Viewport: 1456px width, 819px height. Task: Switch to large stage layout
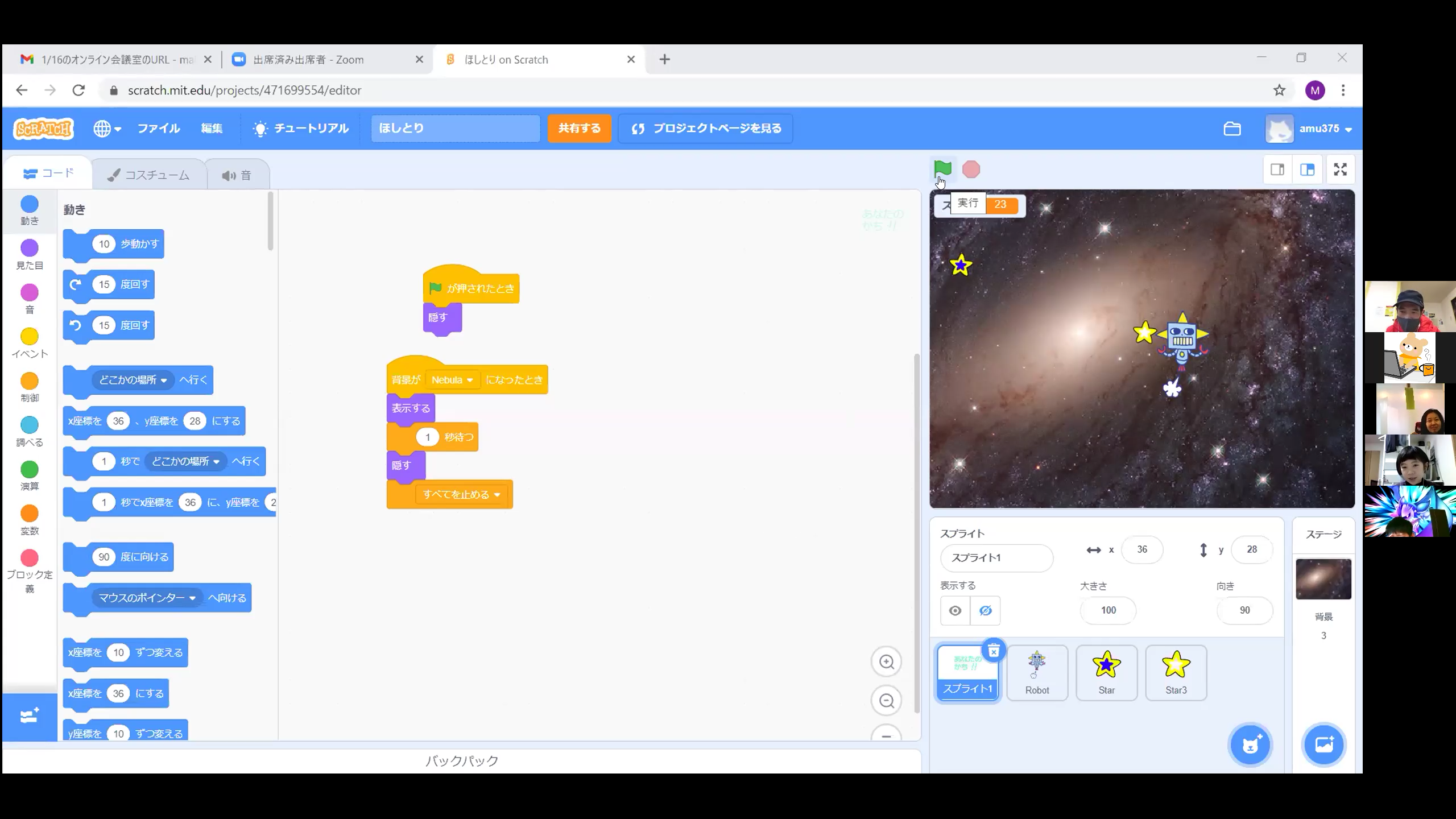click(x=1307, y=169)
